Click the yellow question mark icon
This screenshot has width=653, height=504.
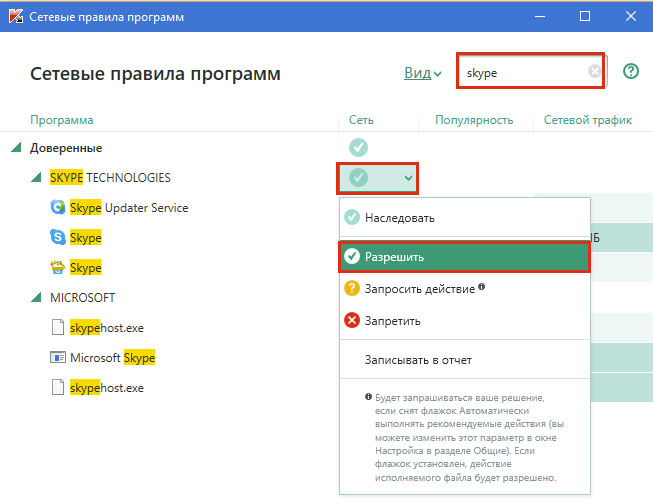(352, 288)
